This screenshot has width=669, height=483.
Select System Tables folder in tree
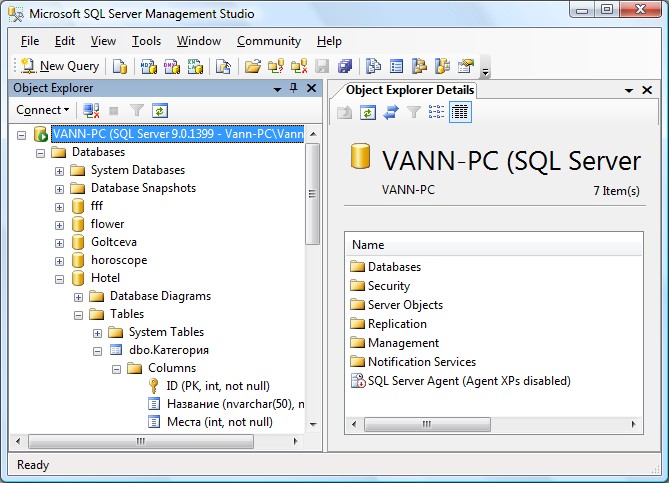coord(166,332)
